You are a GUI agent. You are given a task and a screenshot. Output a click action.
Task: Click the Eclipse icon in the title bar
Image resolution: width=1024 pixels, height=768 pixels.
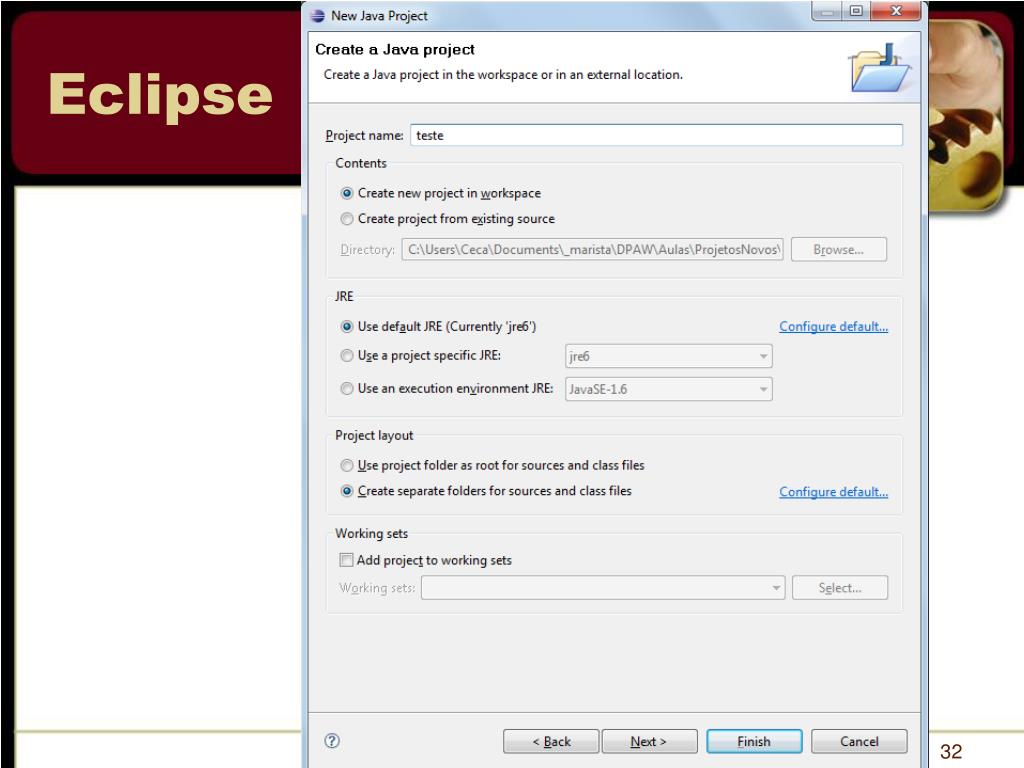pos(318,16)
